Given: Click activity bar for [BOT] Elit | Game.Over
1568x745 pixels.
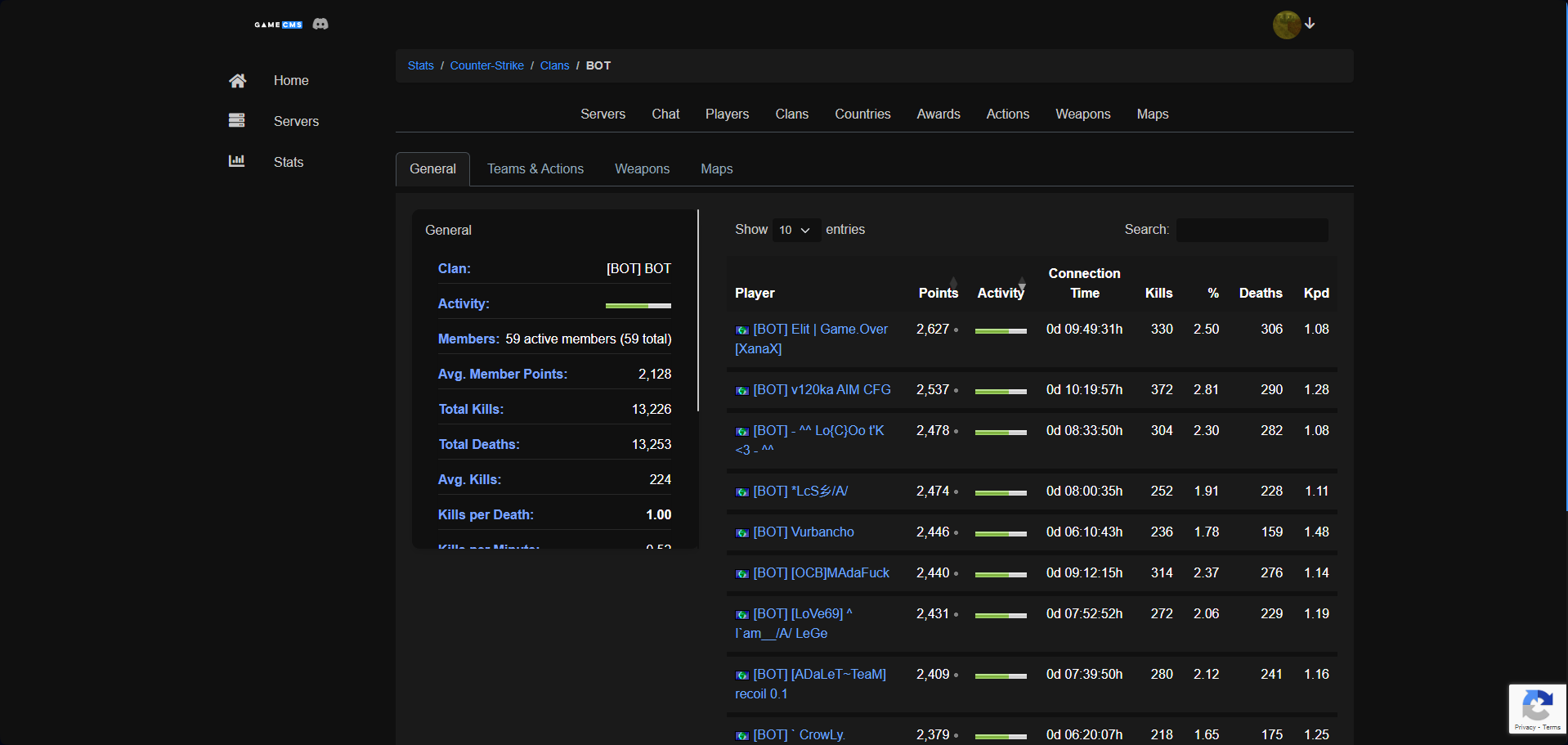Looking at the screenshot, I should (x=1001, y=330).
